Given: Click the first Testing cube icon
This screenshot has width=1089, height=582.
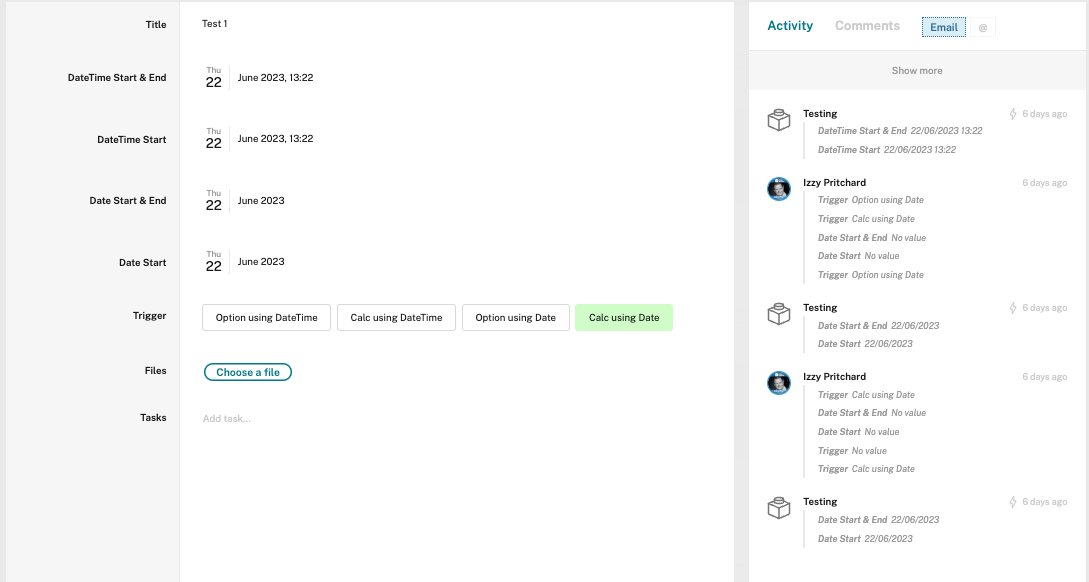Looking at the screenshot, I should (779, 120).
